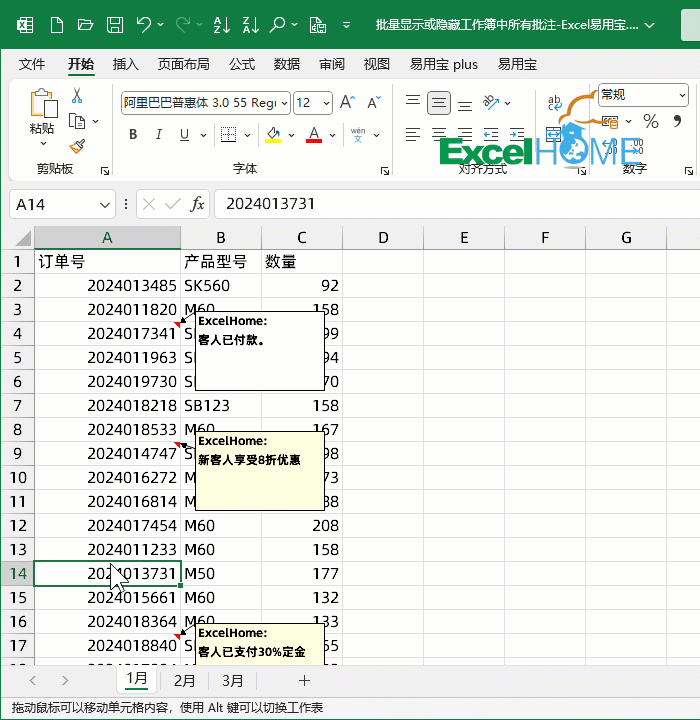Image resolution: width=700 pixels, height=720 pixels.
Task: Expand Quick Access Toolbar customize menu
Action: click(x=346, y=24)
